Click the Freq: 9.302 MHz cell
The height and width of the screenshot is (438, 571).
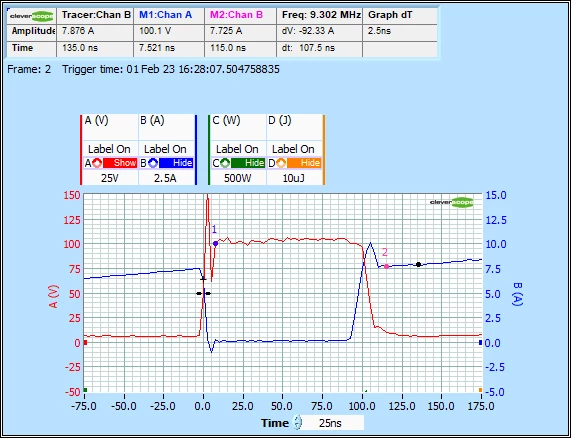[320, 16]
